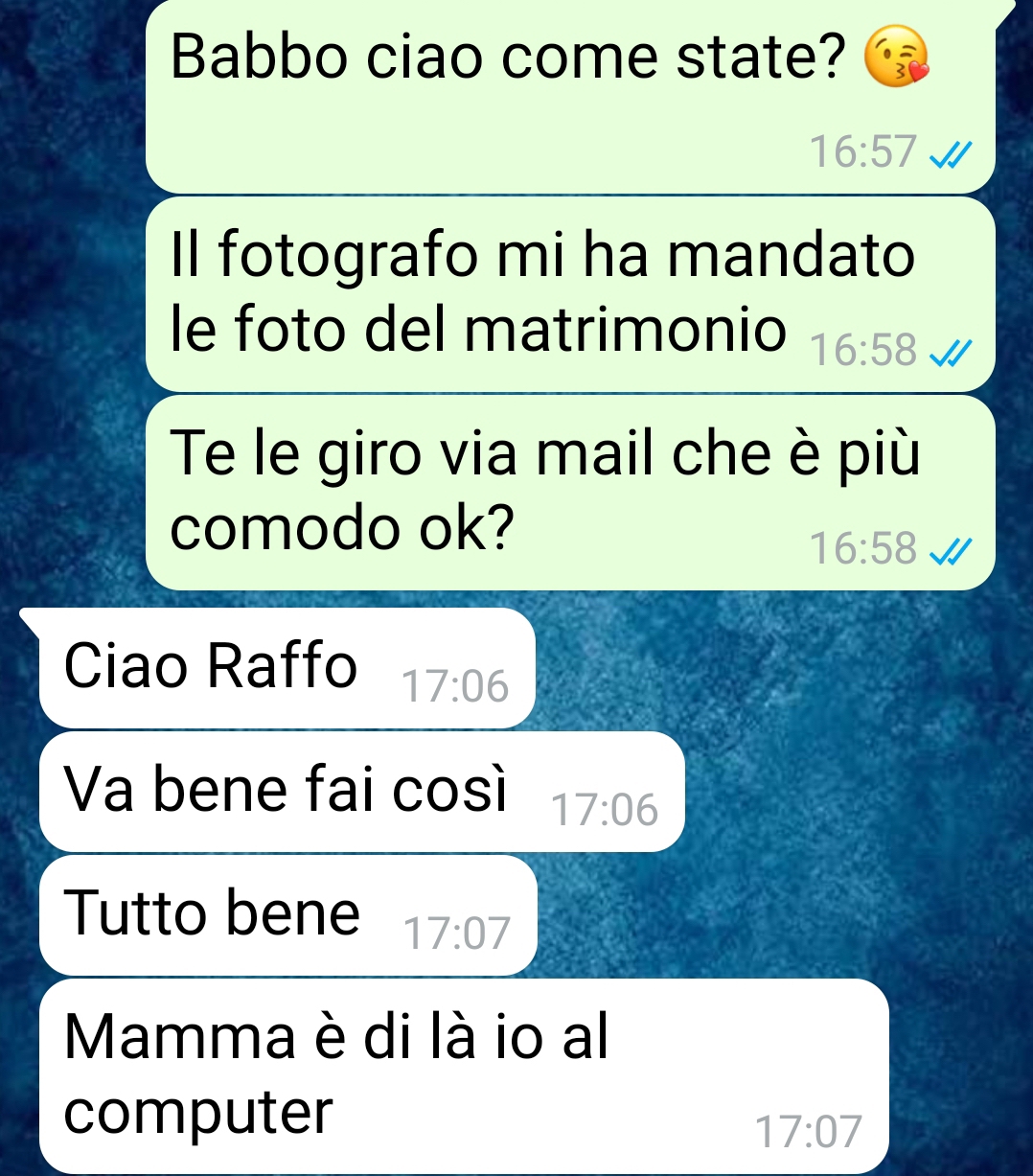
Task: Select the 'Te le giro via mail' message
Action: 570,493
